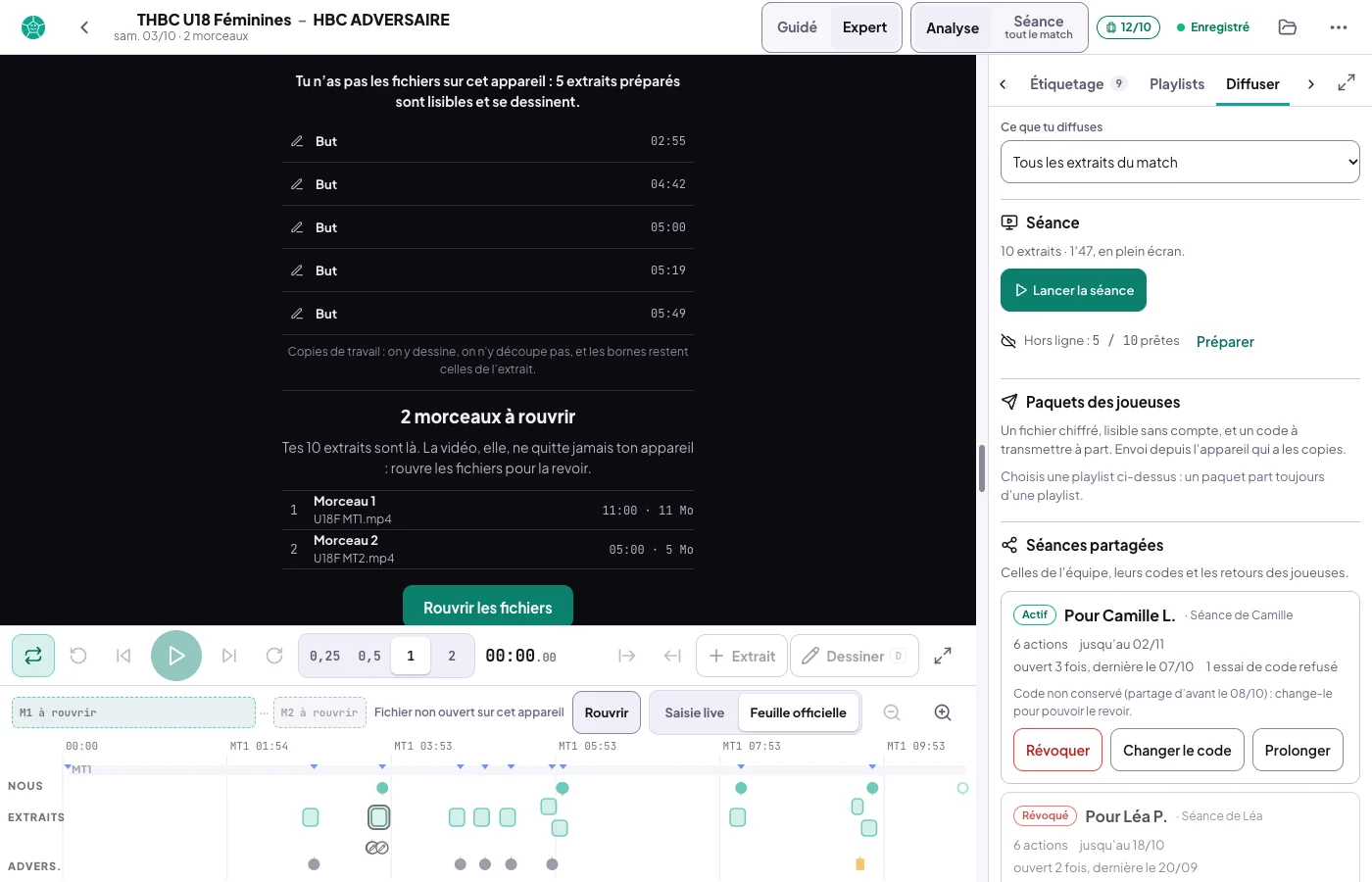The height and width of the screenshot is (882, 1372).
Task: Zoom out the timeline
Action: (892, 712)
